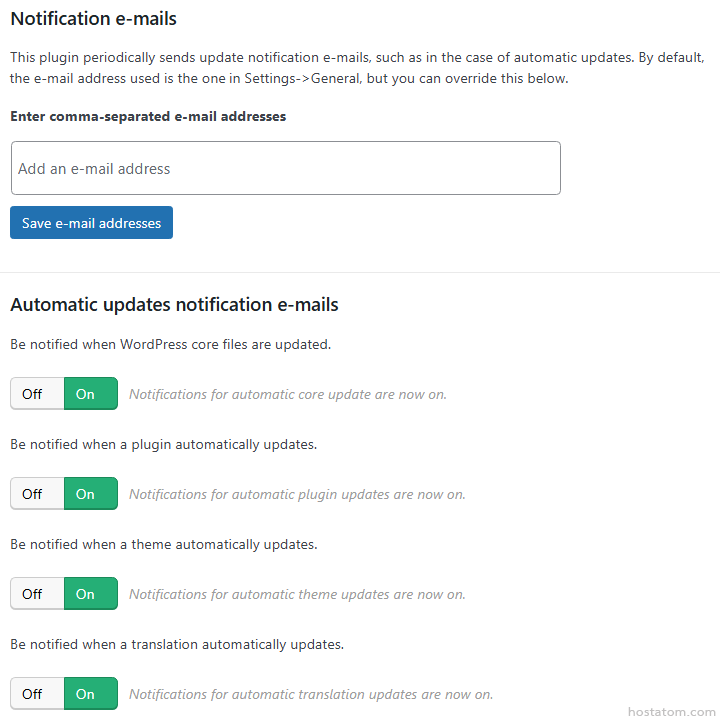Turn off translation update notifications

pos(37,694)
